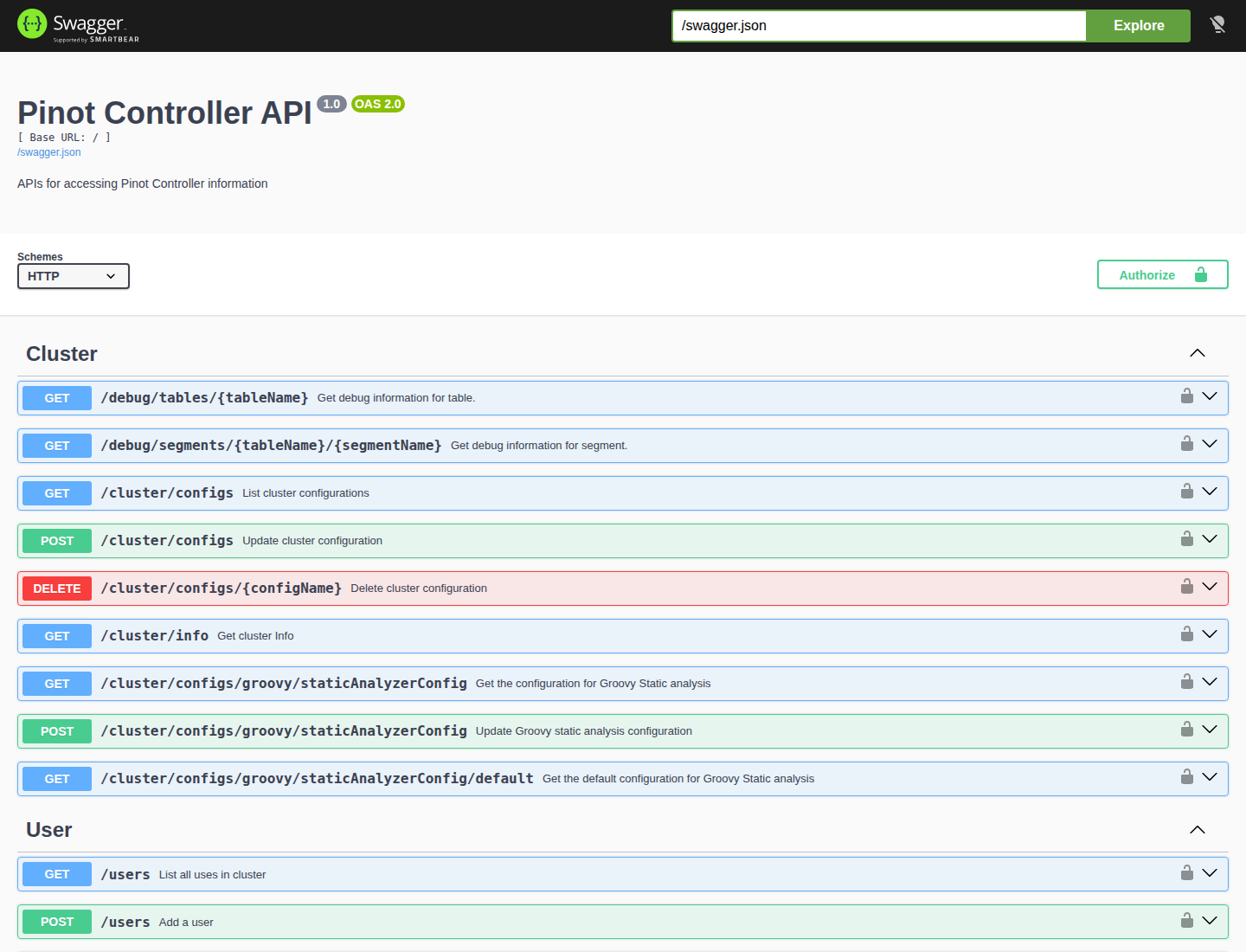Click the 1.0 version badge
The image size is (1246, 952).
pos(331,104)
